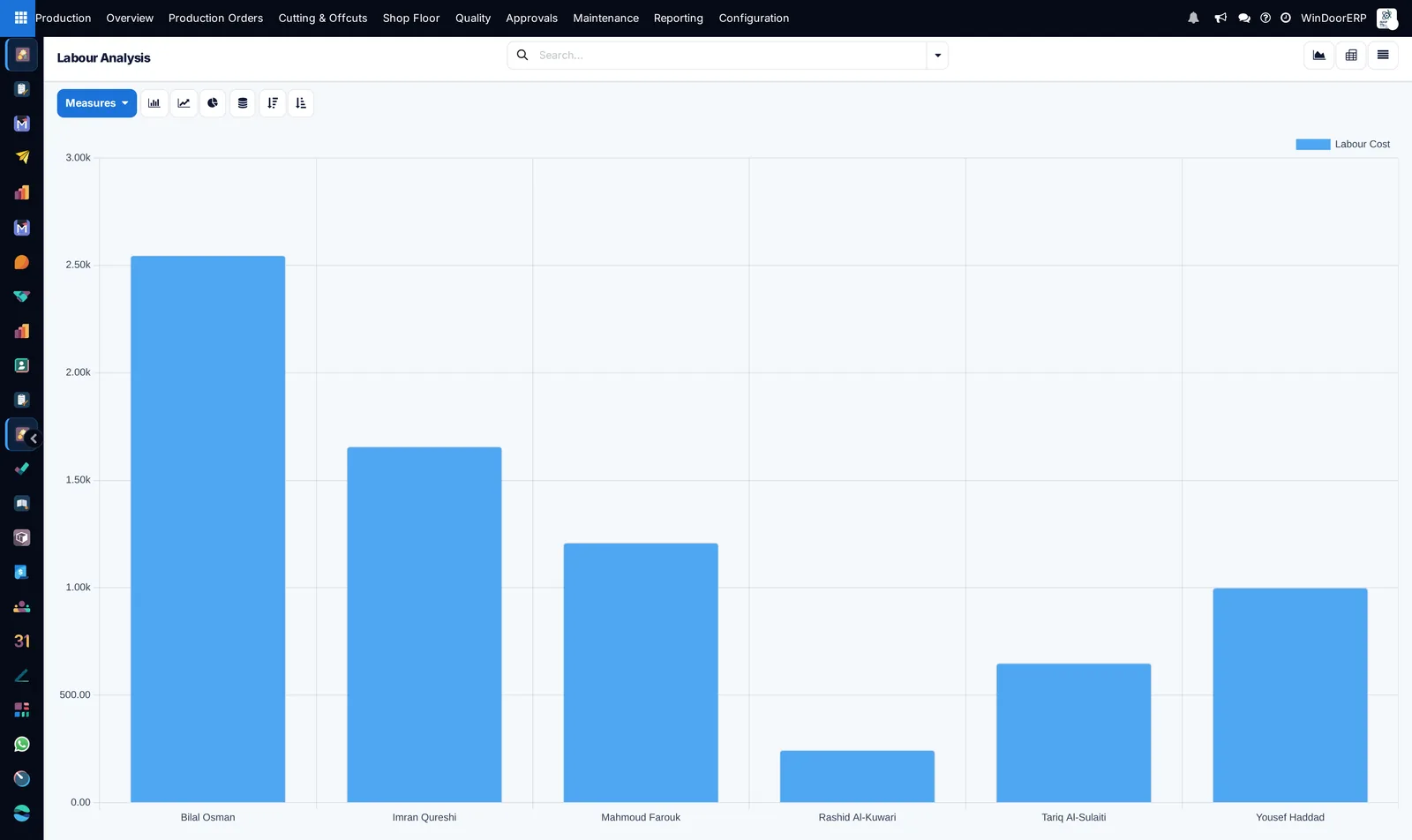Screen dimensions: 1412x840
Task: Open the help question mark icon
Action: point(1266,18)
